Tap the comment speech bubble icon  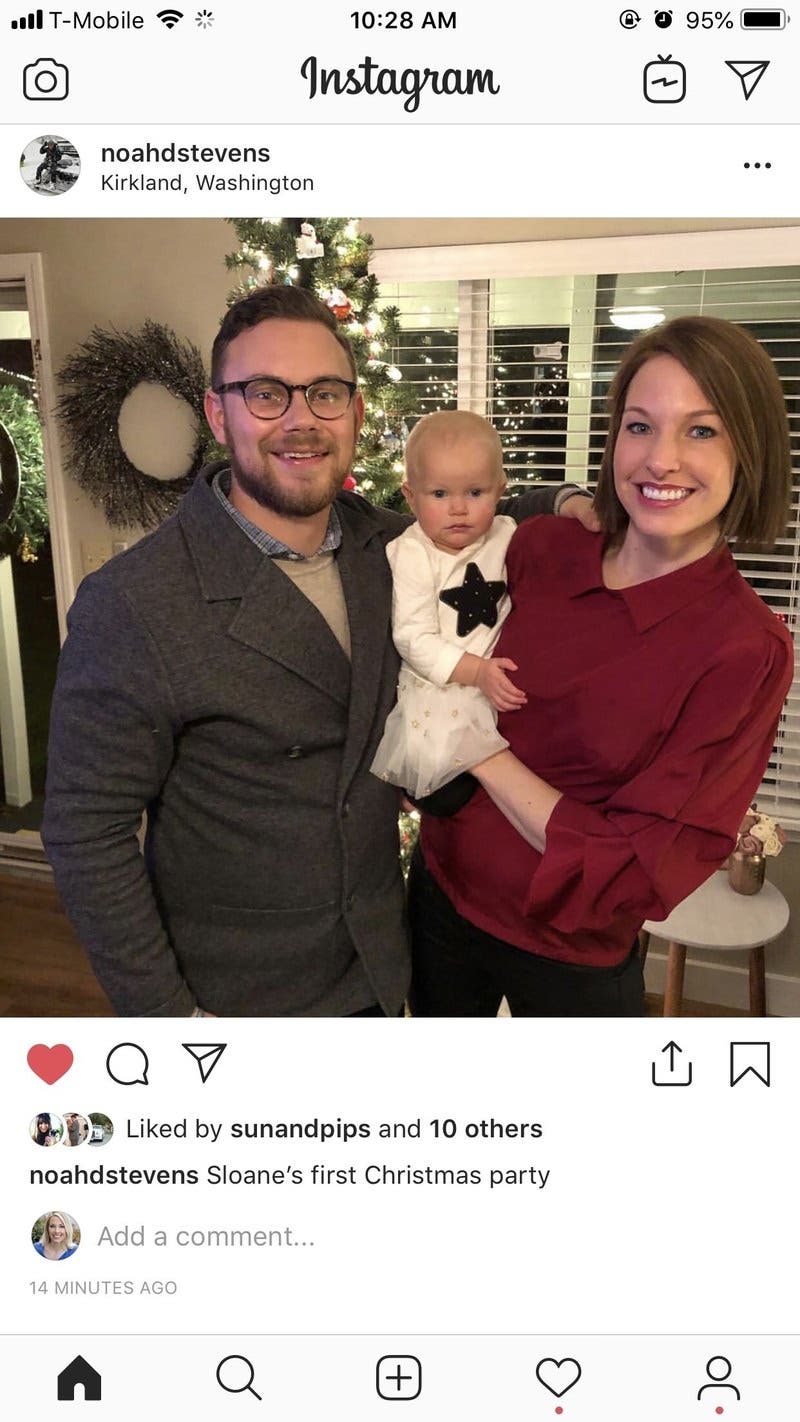coord(127,1064)
